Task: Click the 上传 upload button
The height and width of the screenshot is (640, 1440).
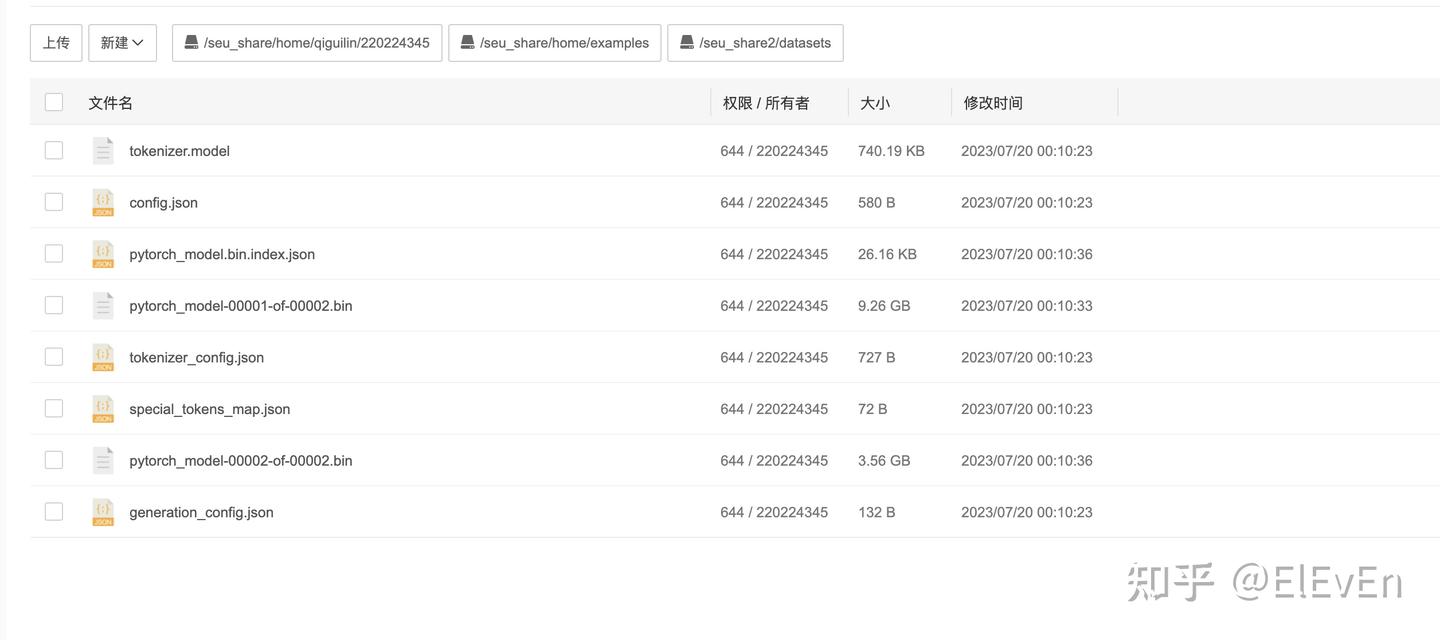Action: click(56, 43)
